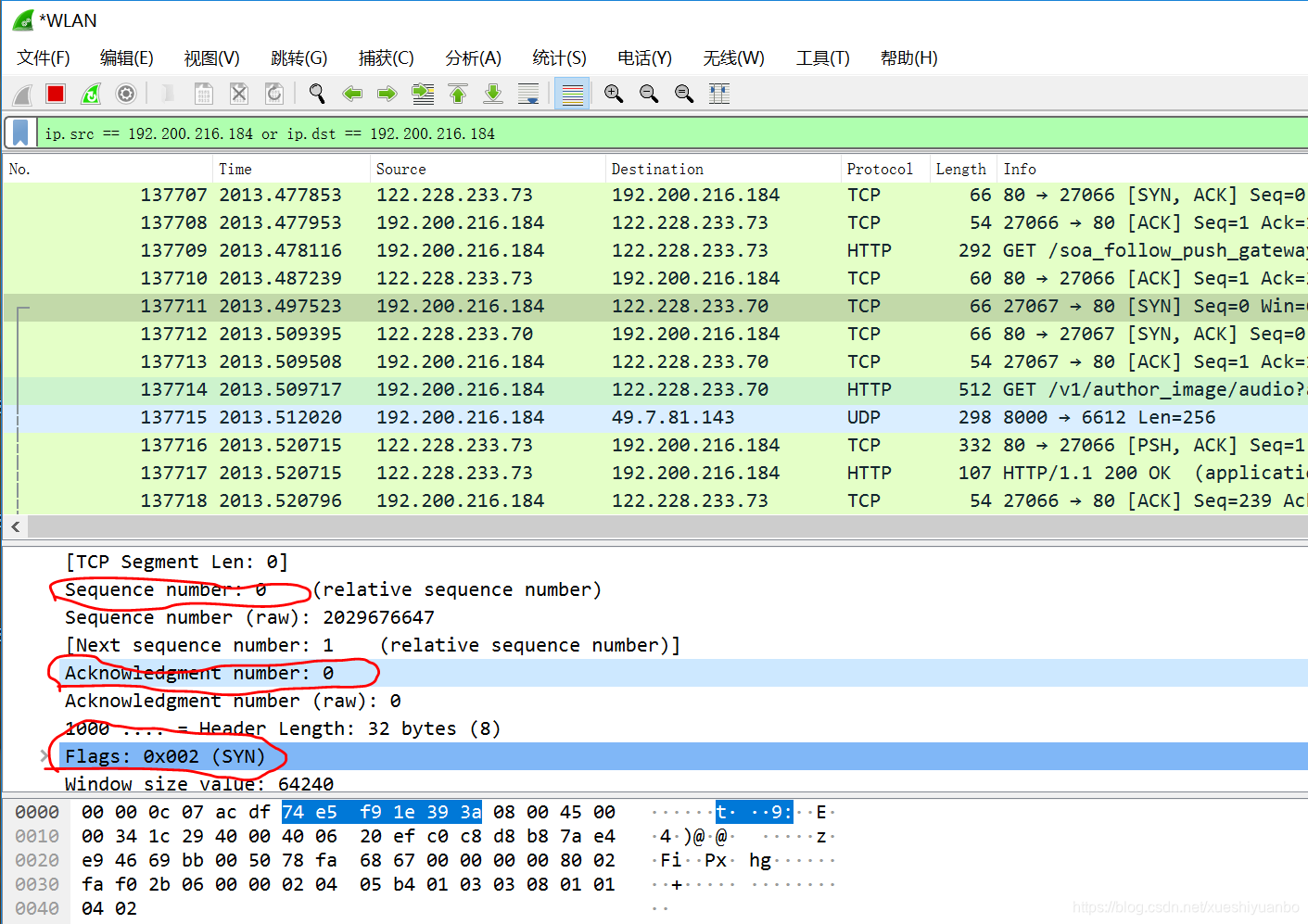Select the Header Length: 32 bytes line
1308x924 pixels.
tap(283, 728)
